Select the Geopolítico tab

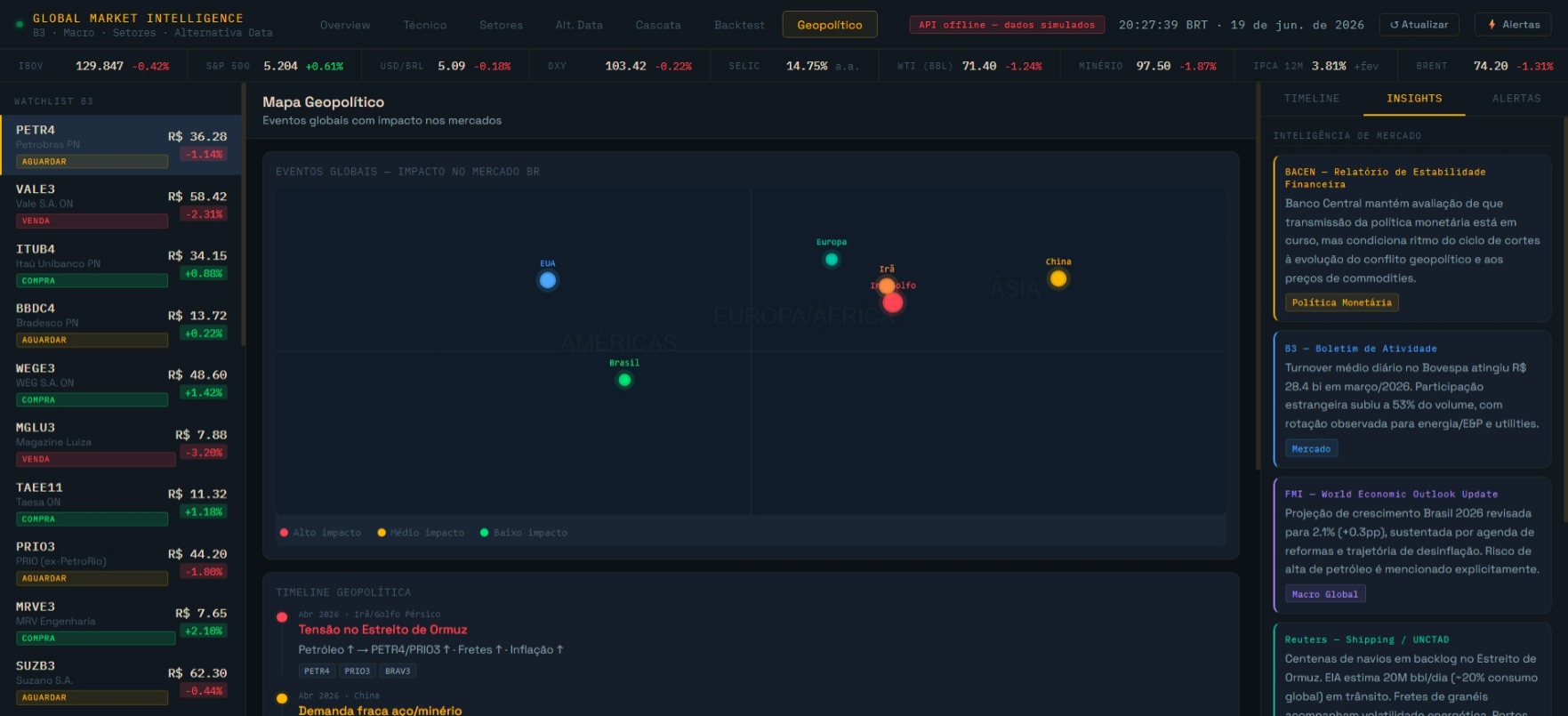(830, 25)
